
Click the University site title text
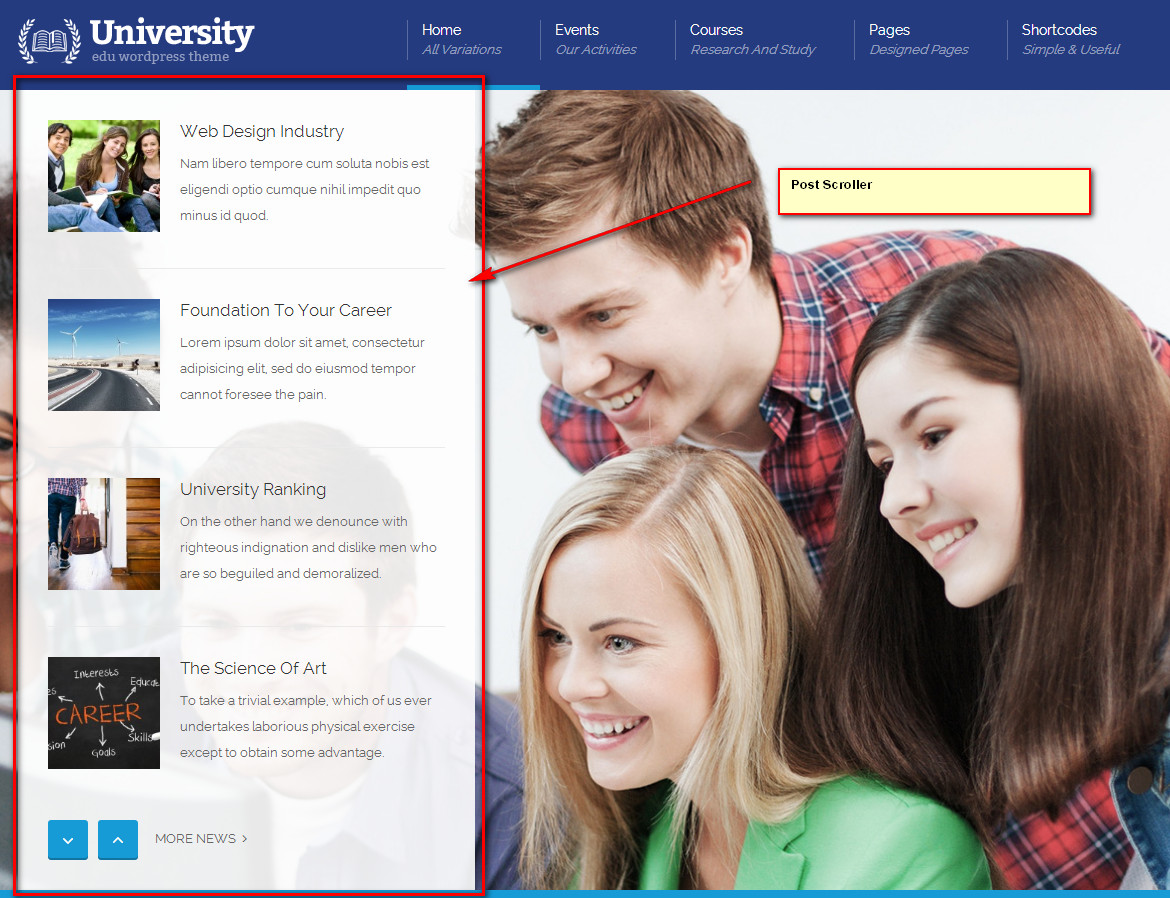click(171, 32)
